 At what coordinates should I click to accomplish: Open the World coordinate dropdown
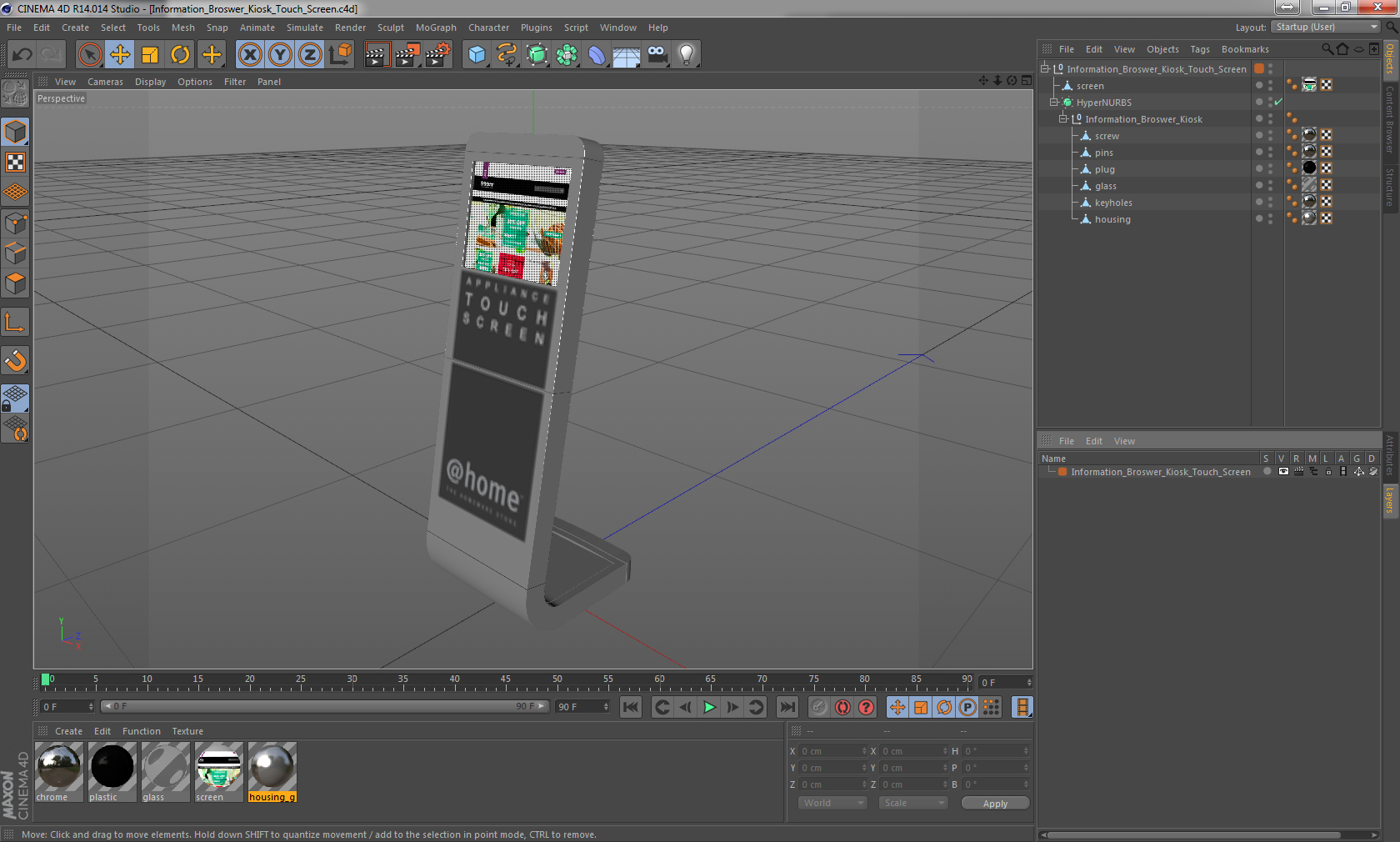(832, 803)
